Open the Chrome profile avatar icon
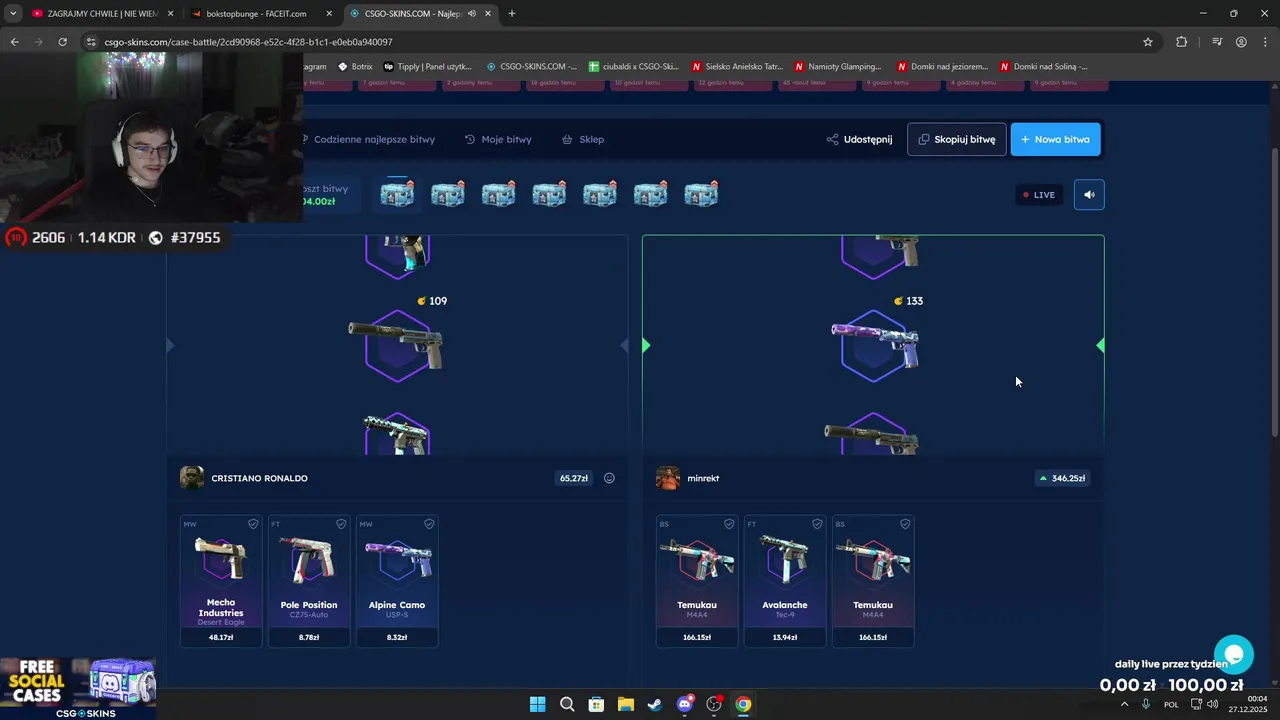 1241,42
